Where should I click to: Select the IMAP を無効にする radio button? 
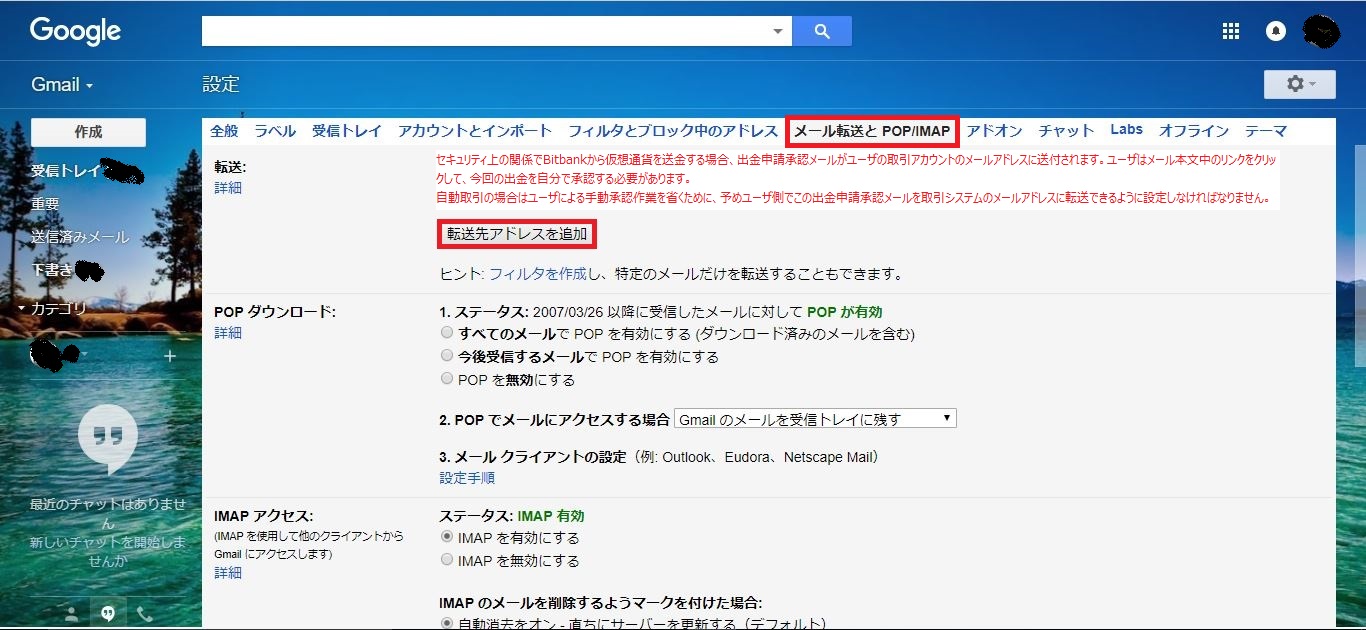pyautogui.click(x=447, y=559)
